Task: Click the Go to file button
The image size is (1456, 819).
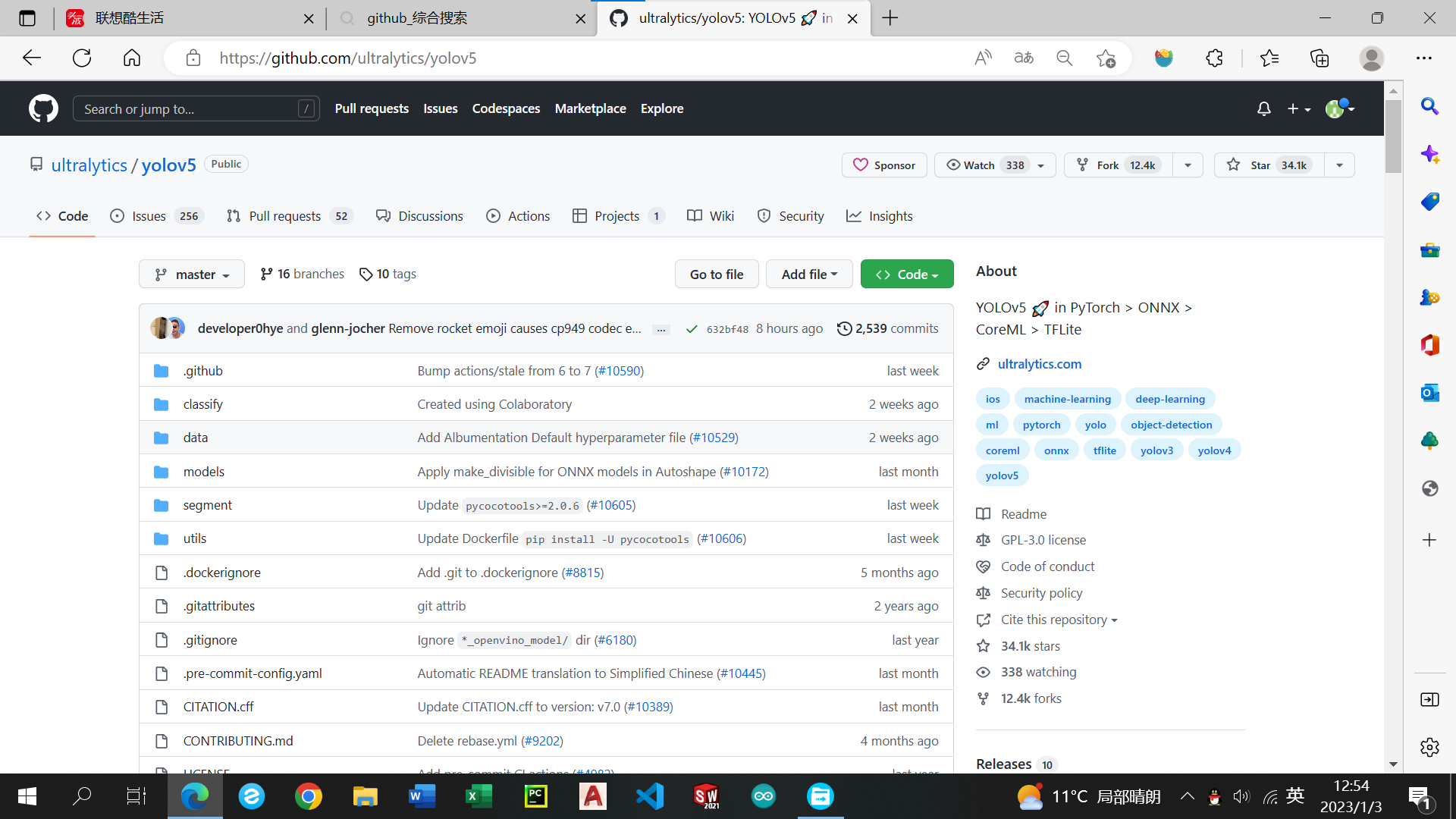Action: pos(717,275)
